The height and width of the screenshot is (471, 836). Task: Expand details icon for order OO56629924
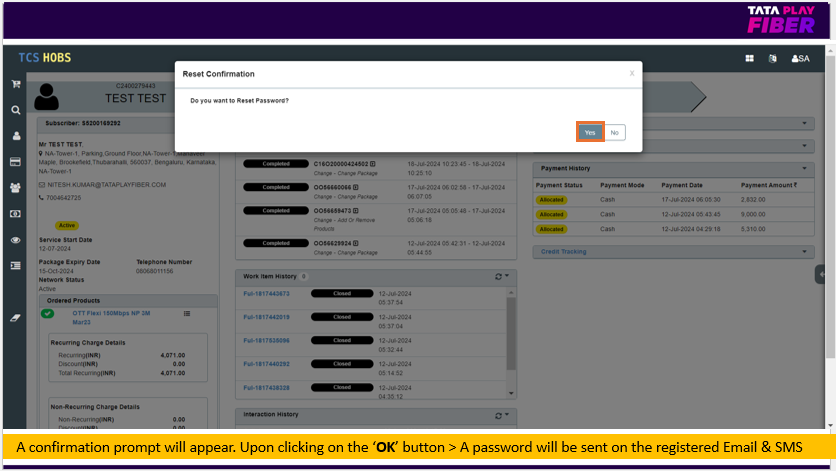coord(356,243)
